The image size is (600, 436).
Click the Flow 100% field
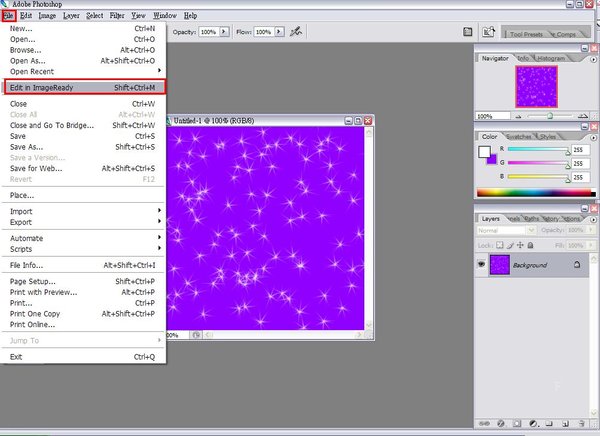264,32
